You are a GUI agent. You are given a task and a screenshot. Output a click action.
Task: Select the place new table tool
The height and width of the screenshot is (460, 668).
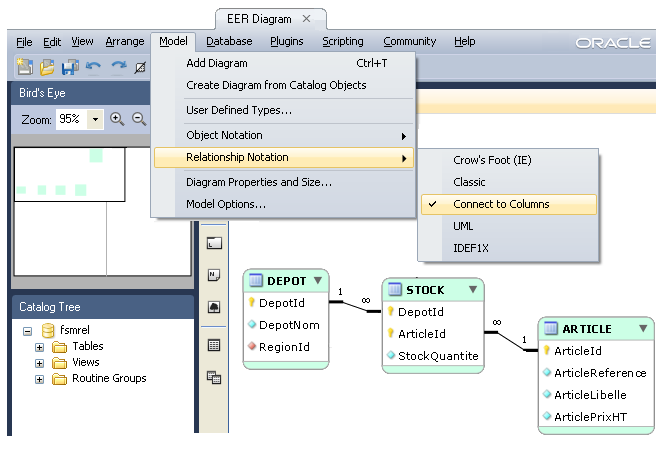coord(213,345)
